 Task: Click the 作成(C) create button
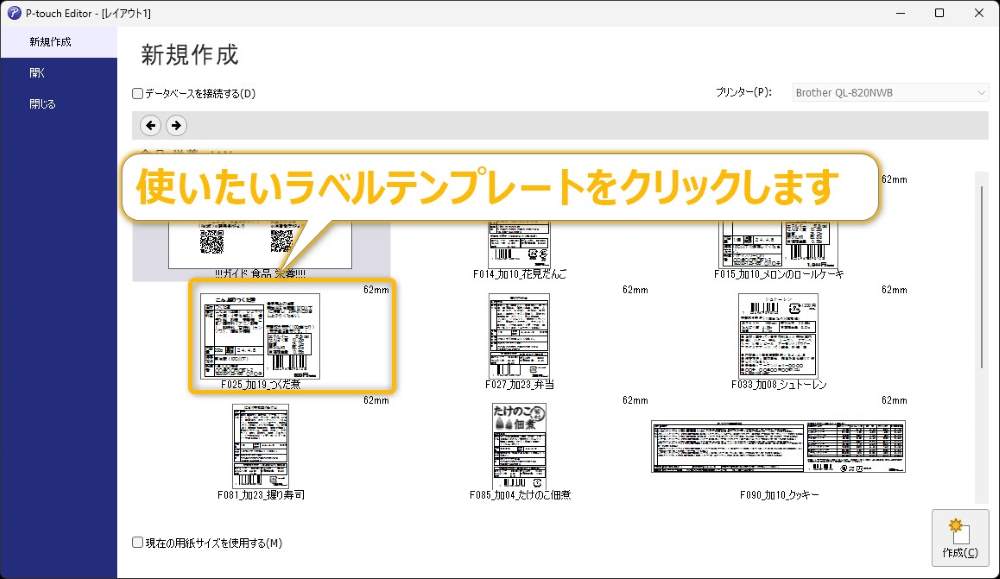point(960,538)
